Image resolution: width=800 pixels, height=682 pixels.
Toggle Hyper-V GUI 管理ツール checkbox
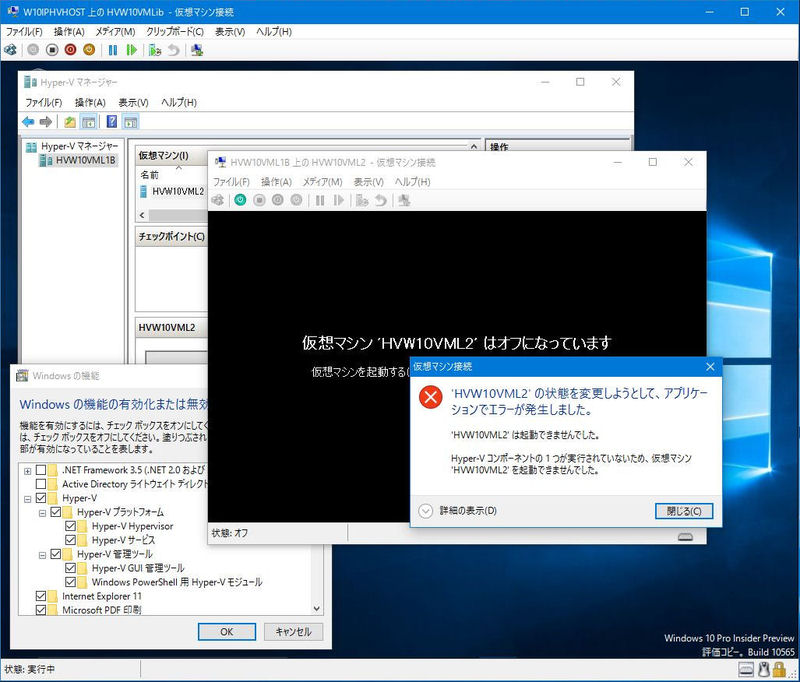pos(70,568)
